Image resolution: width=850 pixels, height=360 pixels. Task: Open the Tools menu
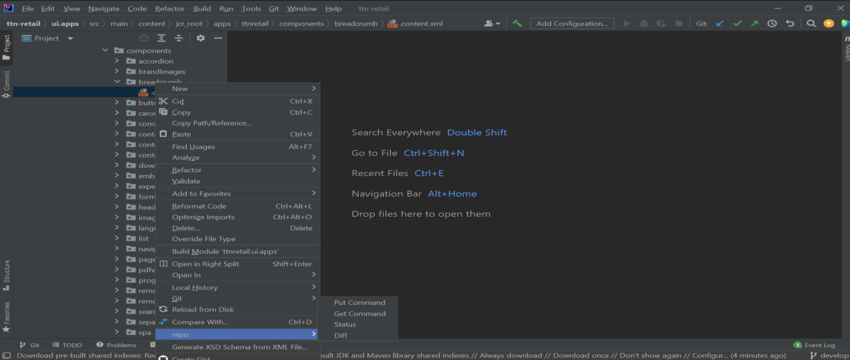(251, 9)
